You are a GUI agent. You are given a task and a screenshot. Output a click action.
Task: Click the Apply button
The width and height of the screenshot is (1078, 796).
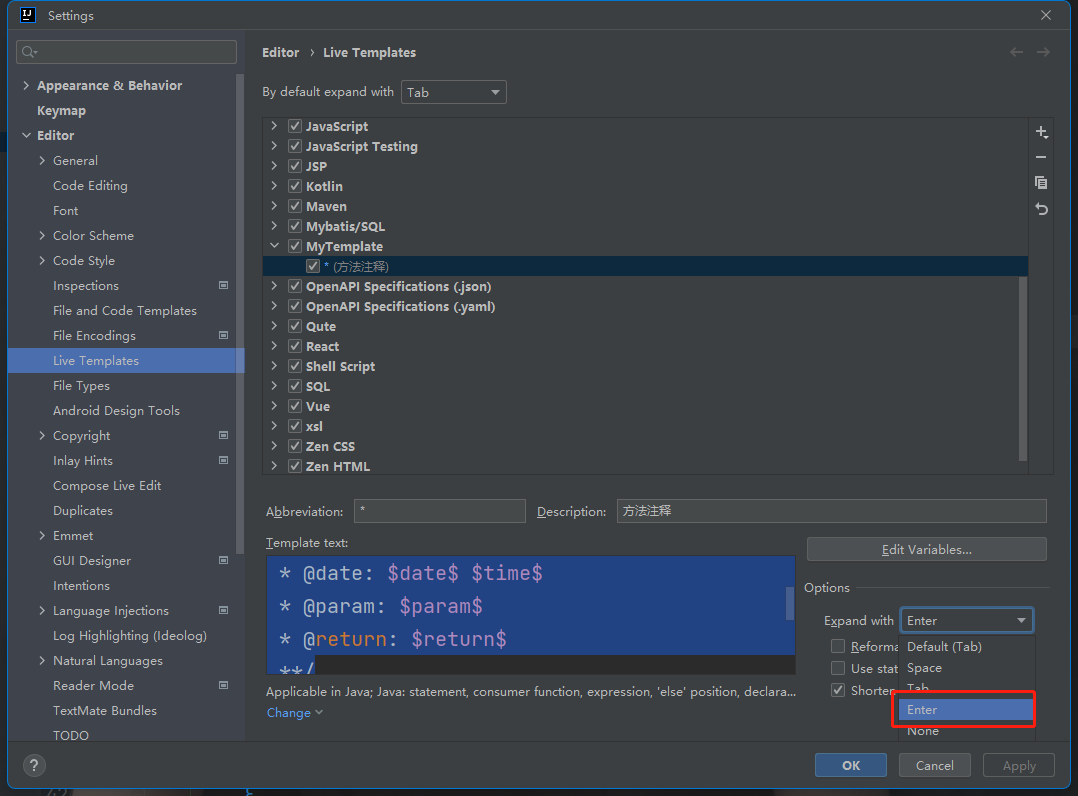[1019, 765]
